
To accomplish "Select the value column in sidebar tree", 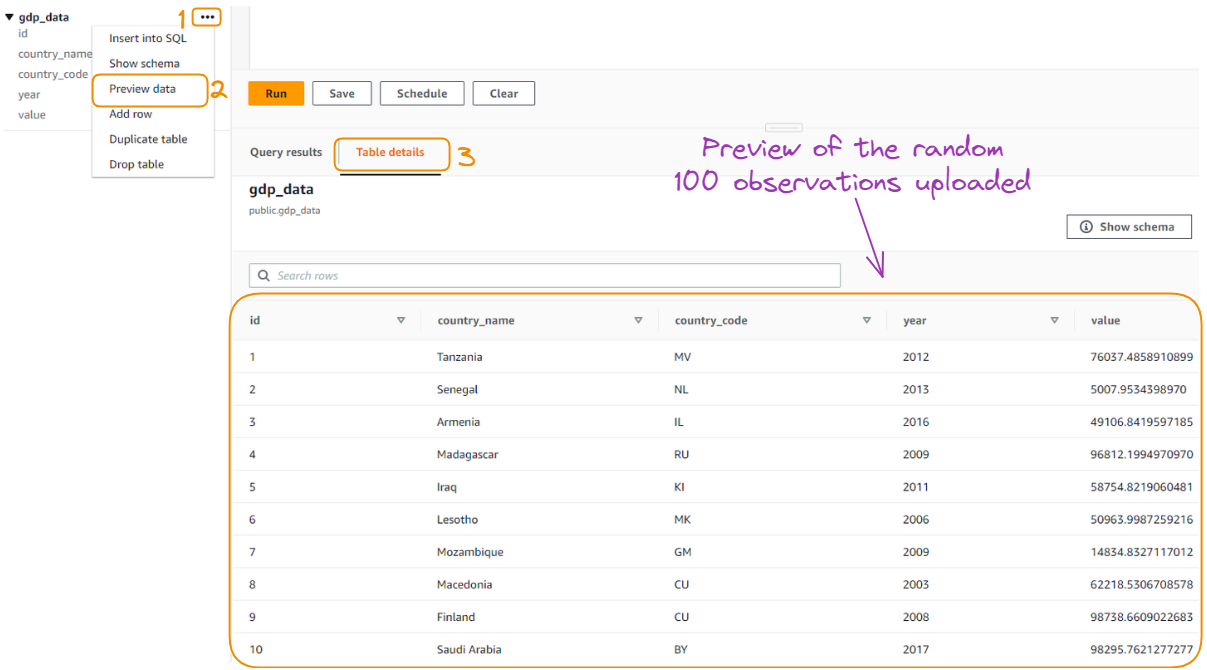I will coord(32,115).
